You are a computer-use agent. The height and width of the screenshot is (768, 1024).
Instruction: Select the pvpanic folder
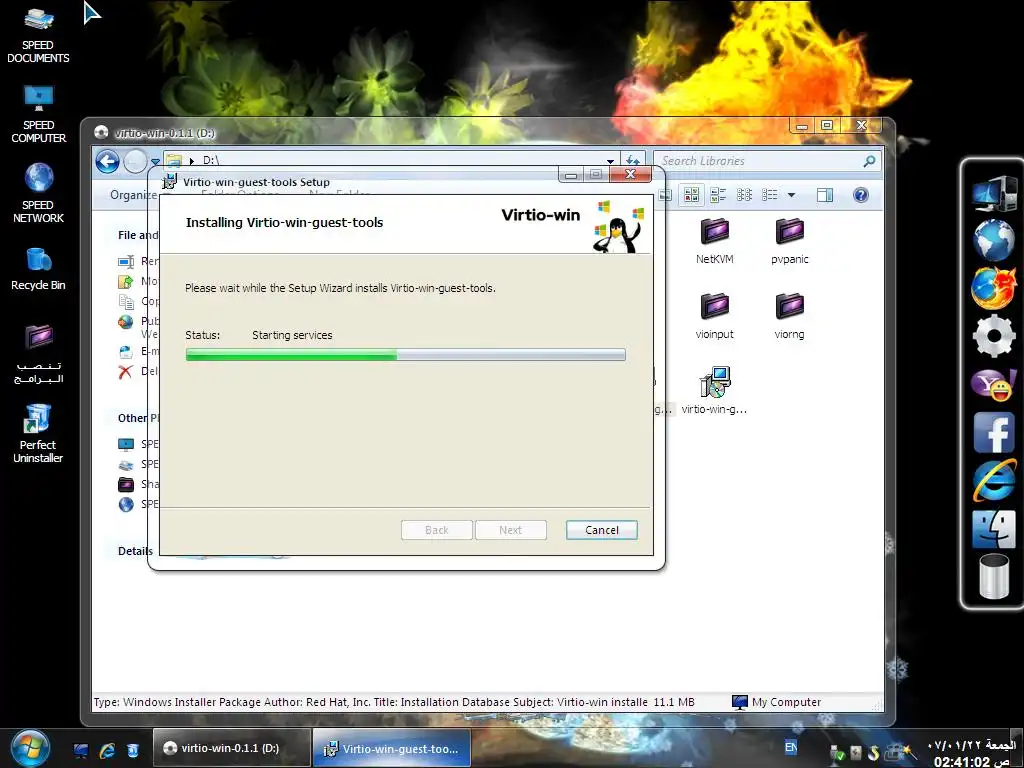click(790, 241)
